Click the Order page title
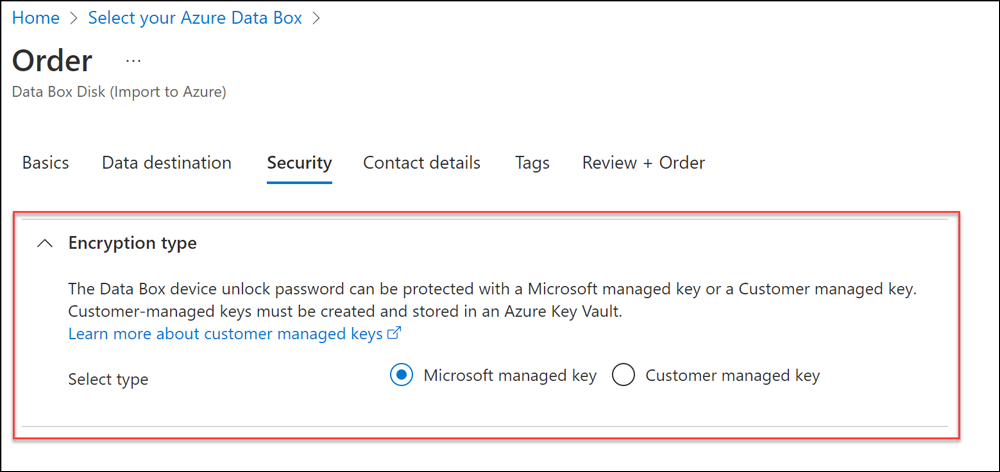 (x=52, y=60)
